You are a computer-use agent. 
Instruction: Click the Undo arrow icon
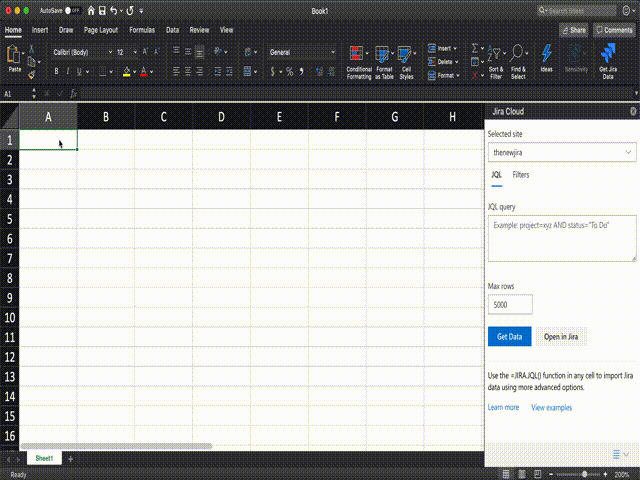tap(114, 11)
